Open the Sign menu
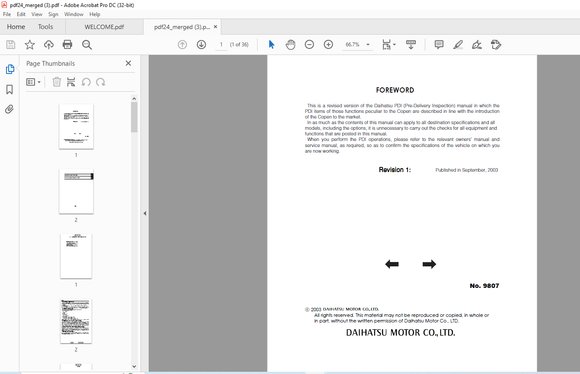Image resolution: width=580 pixels, height=374 pixels. 53,14
